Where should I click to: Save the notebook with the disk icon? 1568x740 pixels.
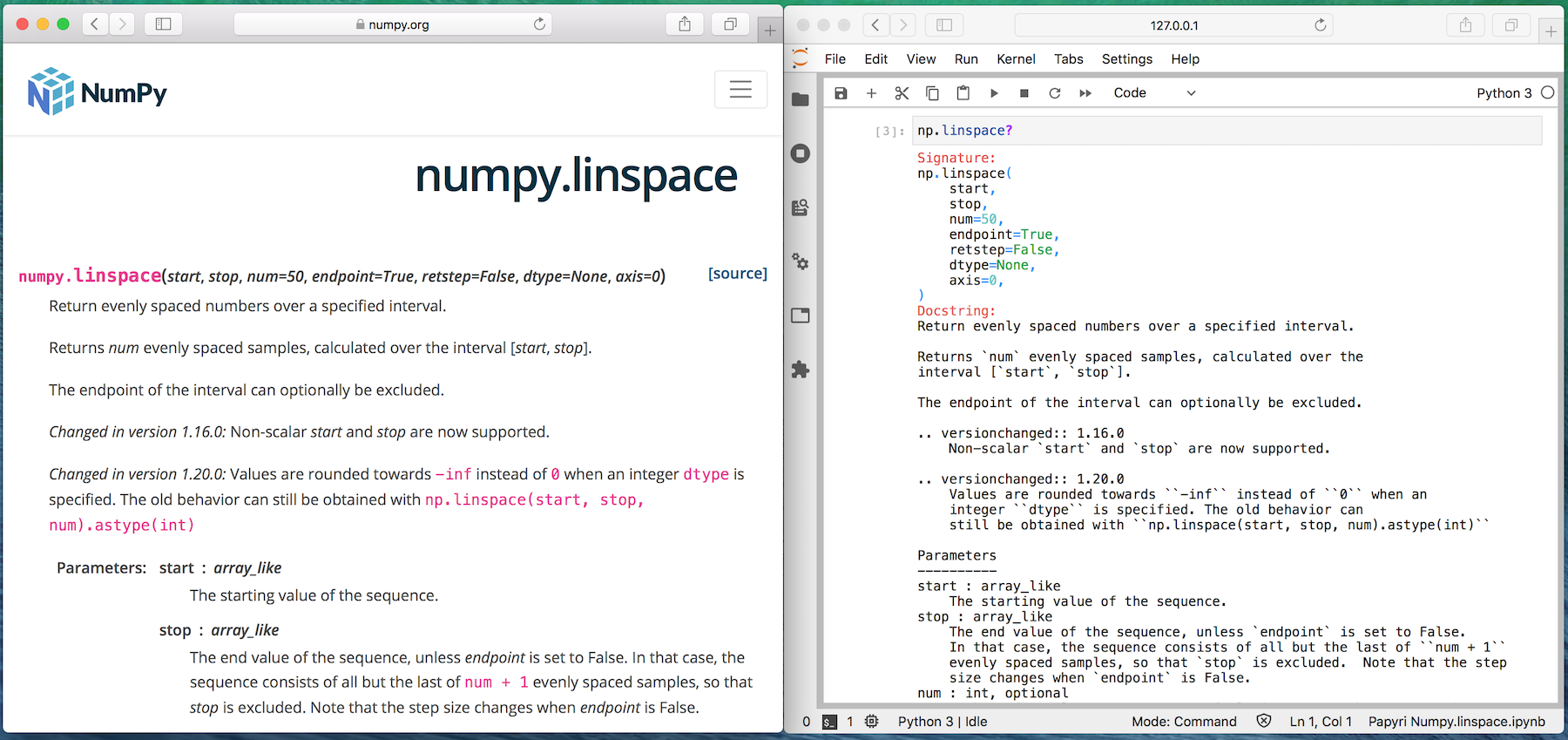pyautogui.click(x=841, y=93)
